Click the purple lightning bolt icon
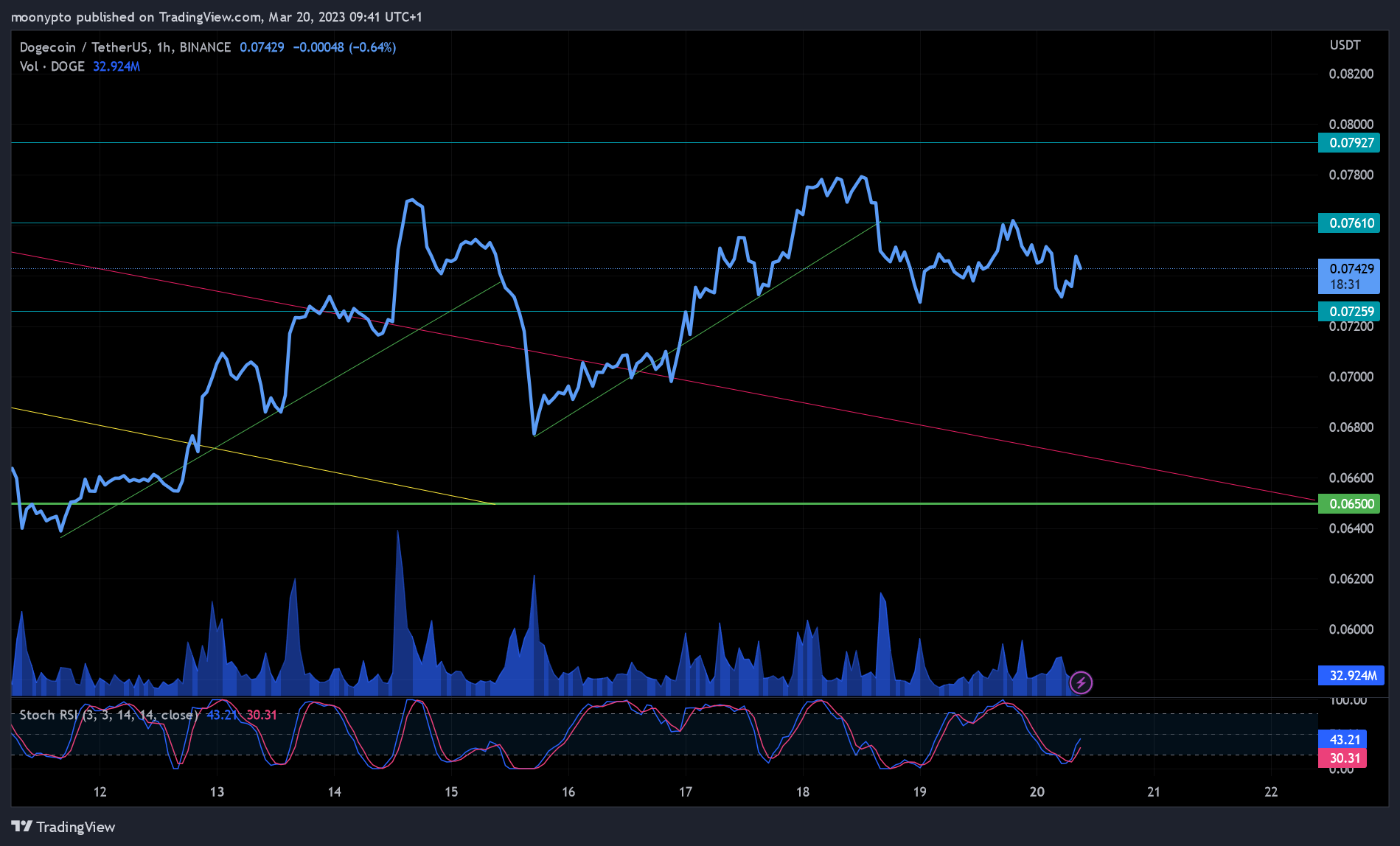This screenshot has width=1400, height=846. click(1081, 682)
